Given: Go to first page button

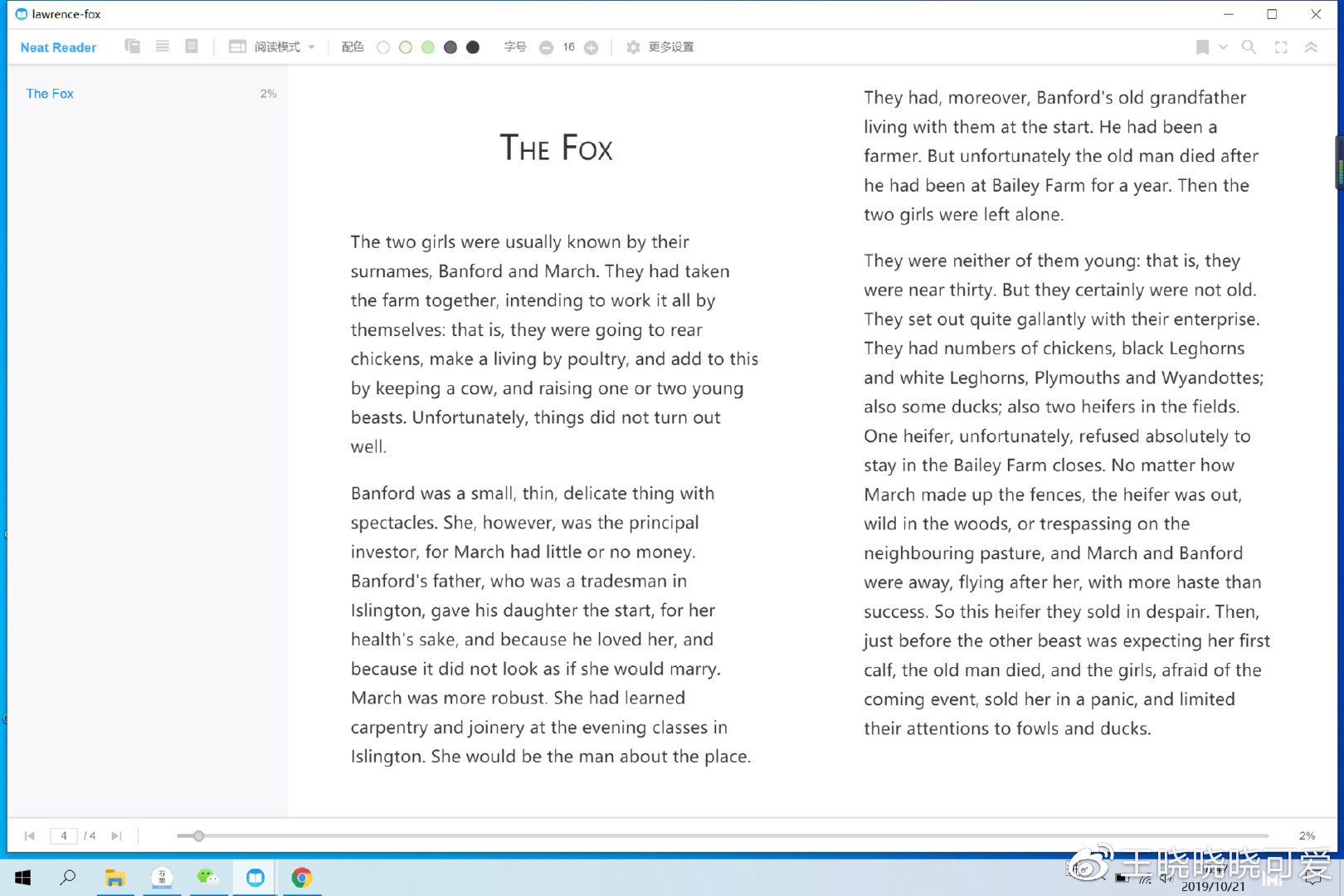Looking at the screenshot, I should point(30,835).
